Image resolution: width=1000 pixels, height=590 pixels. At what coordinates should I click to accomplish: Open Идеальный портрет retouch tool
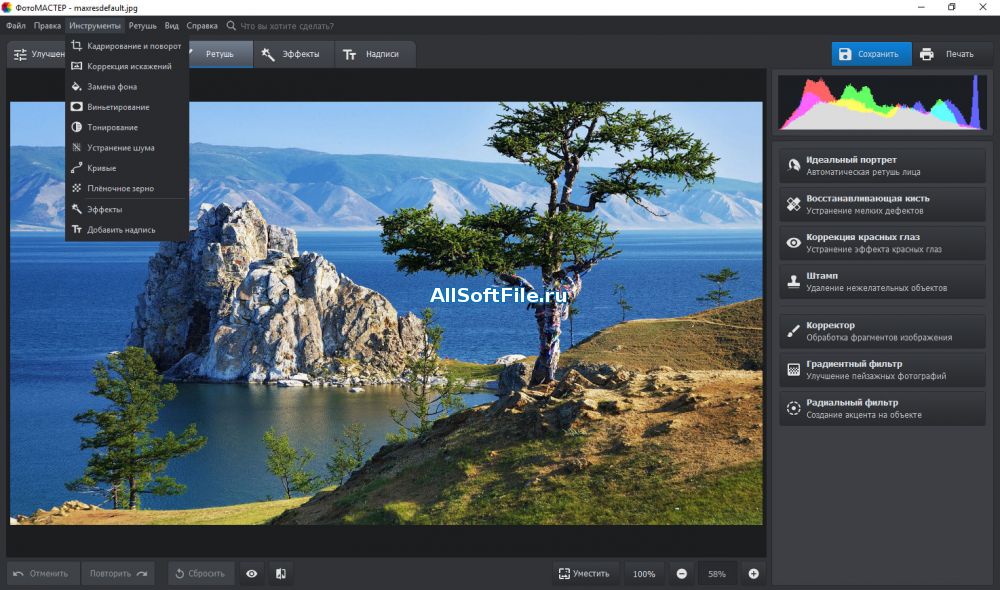[882, 165]
